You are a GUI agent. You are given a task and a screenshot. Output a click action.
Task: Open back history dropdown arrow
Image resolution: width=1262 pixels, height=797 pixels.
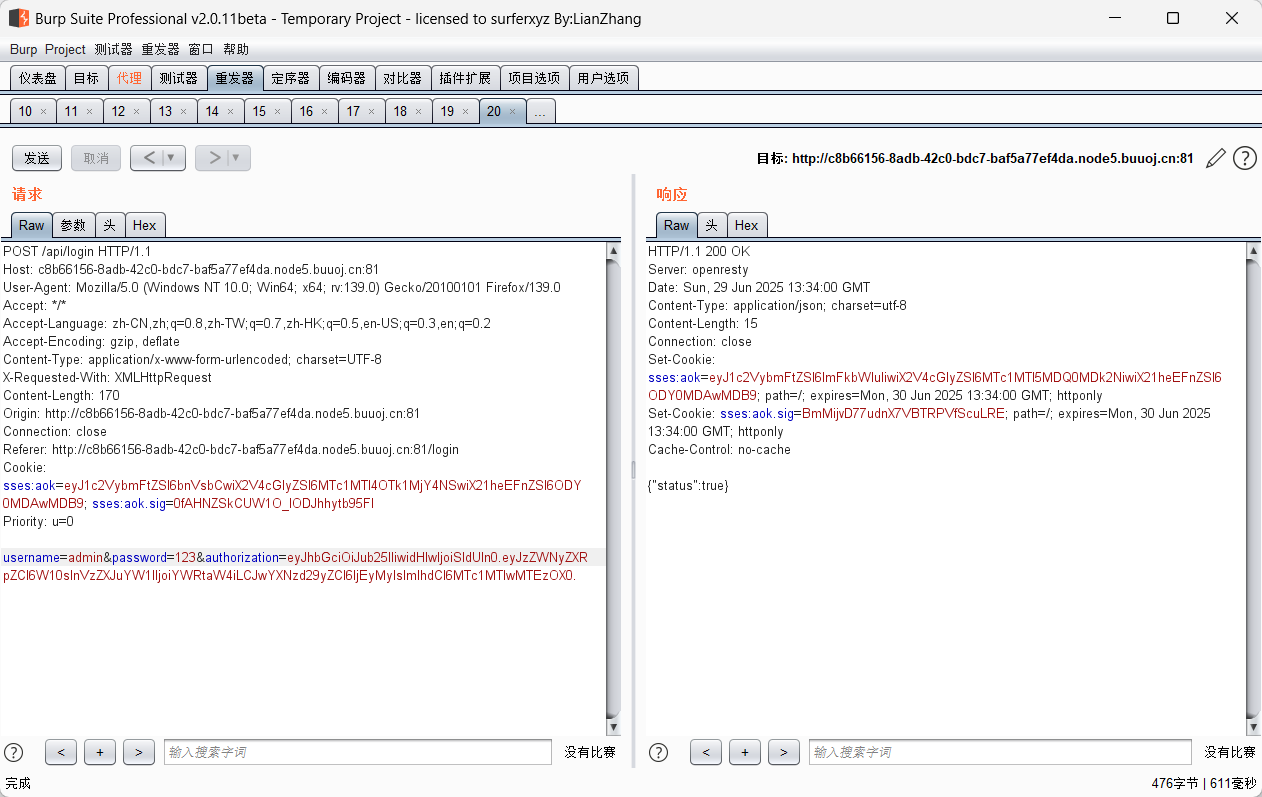pos(173,158)
